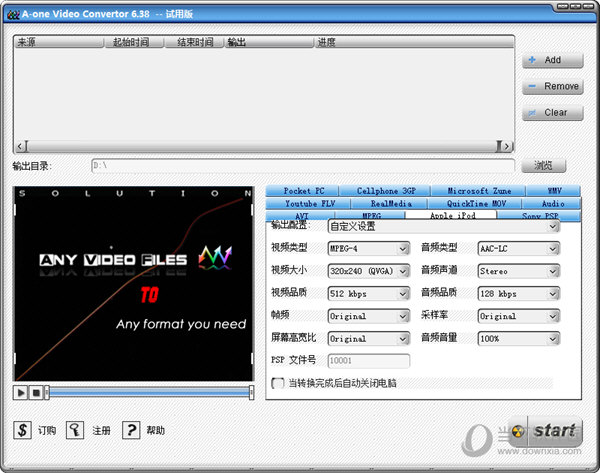Screen dimensions: 600x473
Task: Open the 视频类型 MPEG-4 dropdown
Action: 403,249
